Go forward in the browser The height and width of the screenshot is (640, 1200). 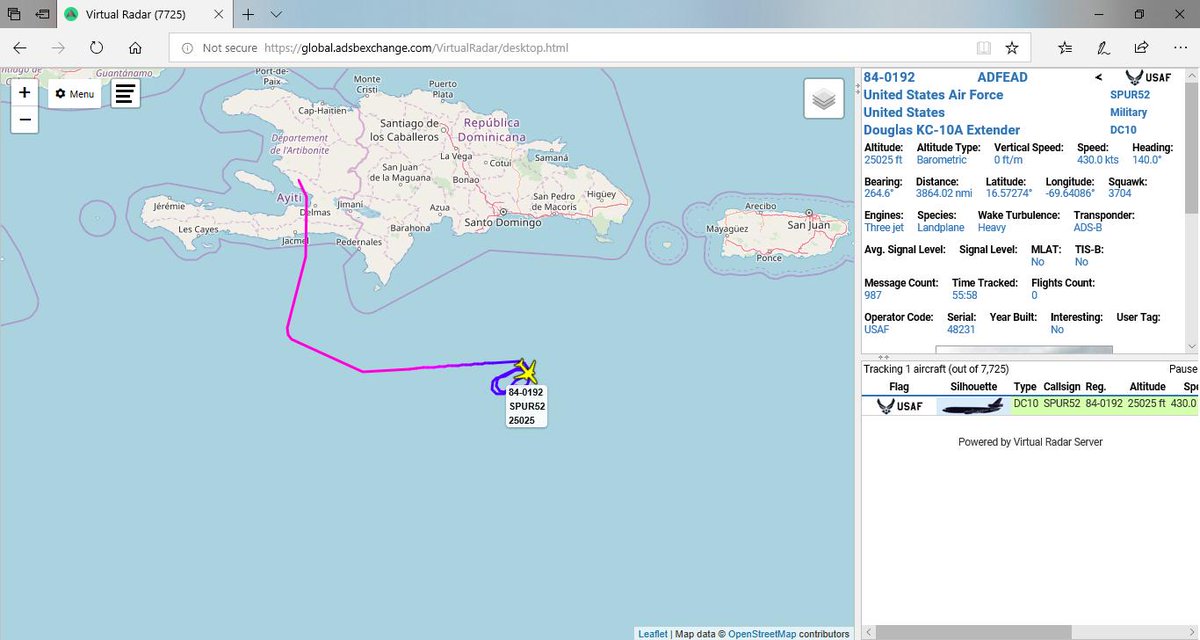(58, 47)
